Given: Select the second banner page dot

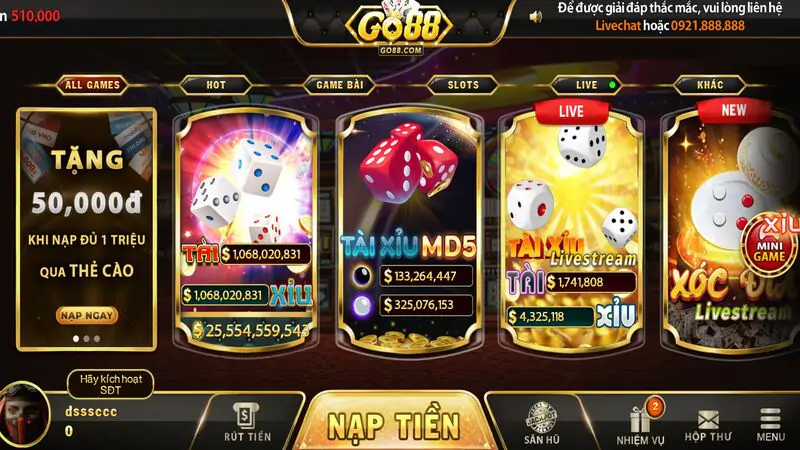Looking at the screenshot, I should [x=86, y=339].
